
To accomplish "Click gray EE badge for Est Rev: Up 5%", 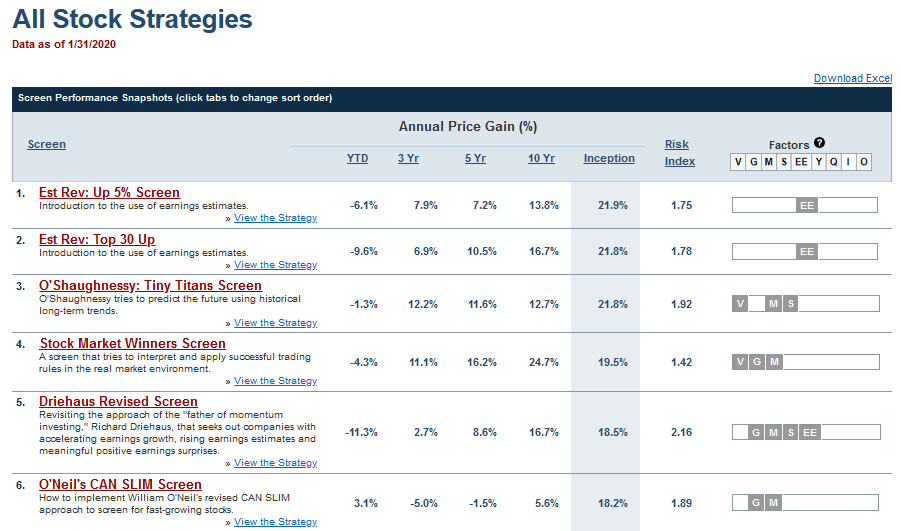I will [807, 205].
